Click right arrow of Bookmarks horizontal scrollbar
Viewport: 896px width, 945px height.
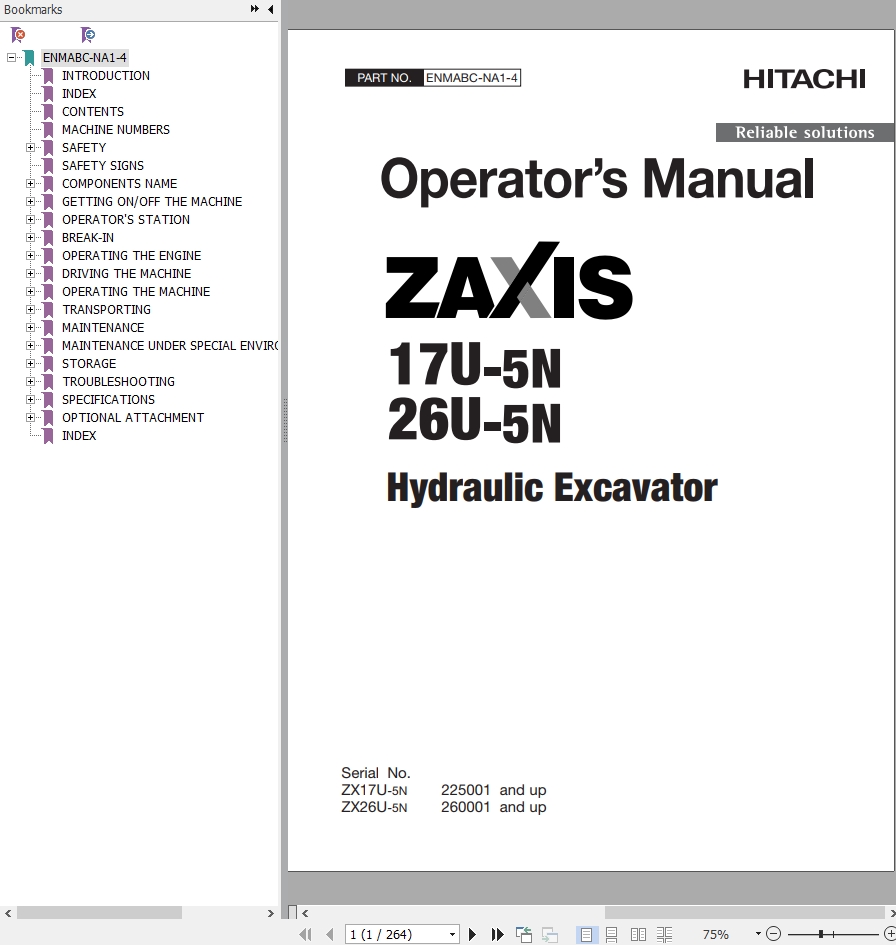(271, 913)
